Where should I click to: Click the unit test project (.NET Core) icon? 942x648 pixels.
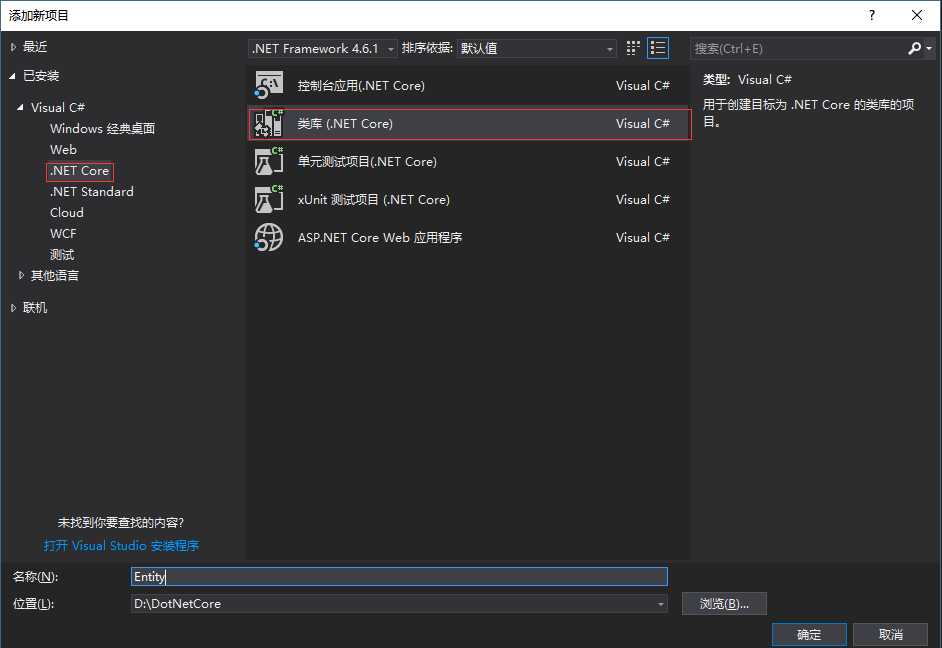coord(269,161)
